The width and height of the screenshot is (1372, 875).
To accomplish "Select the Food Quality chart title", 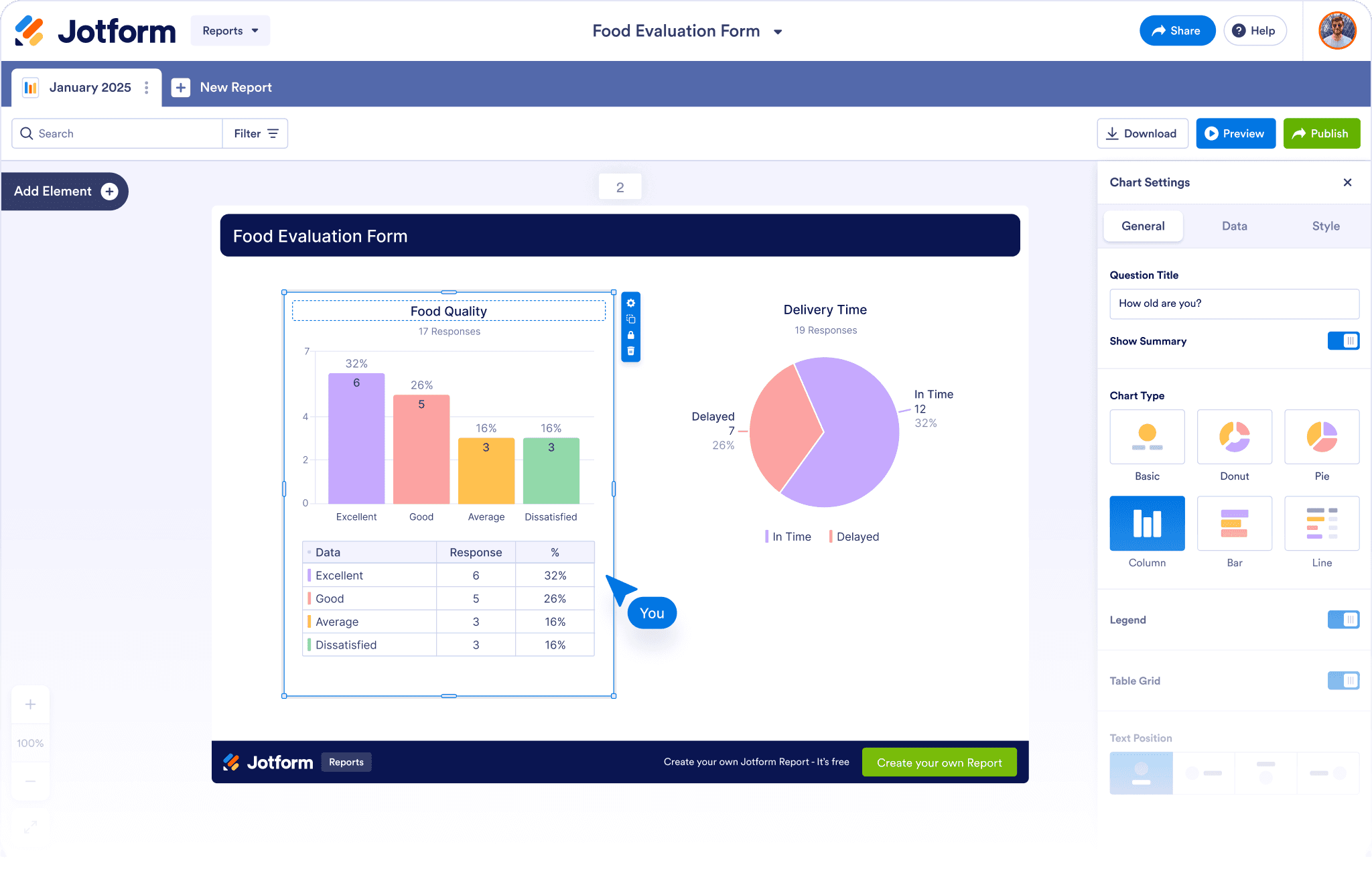I will 448,311.
